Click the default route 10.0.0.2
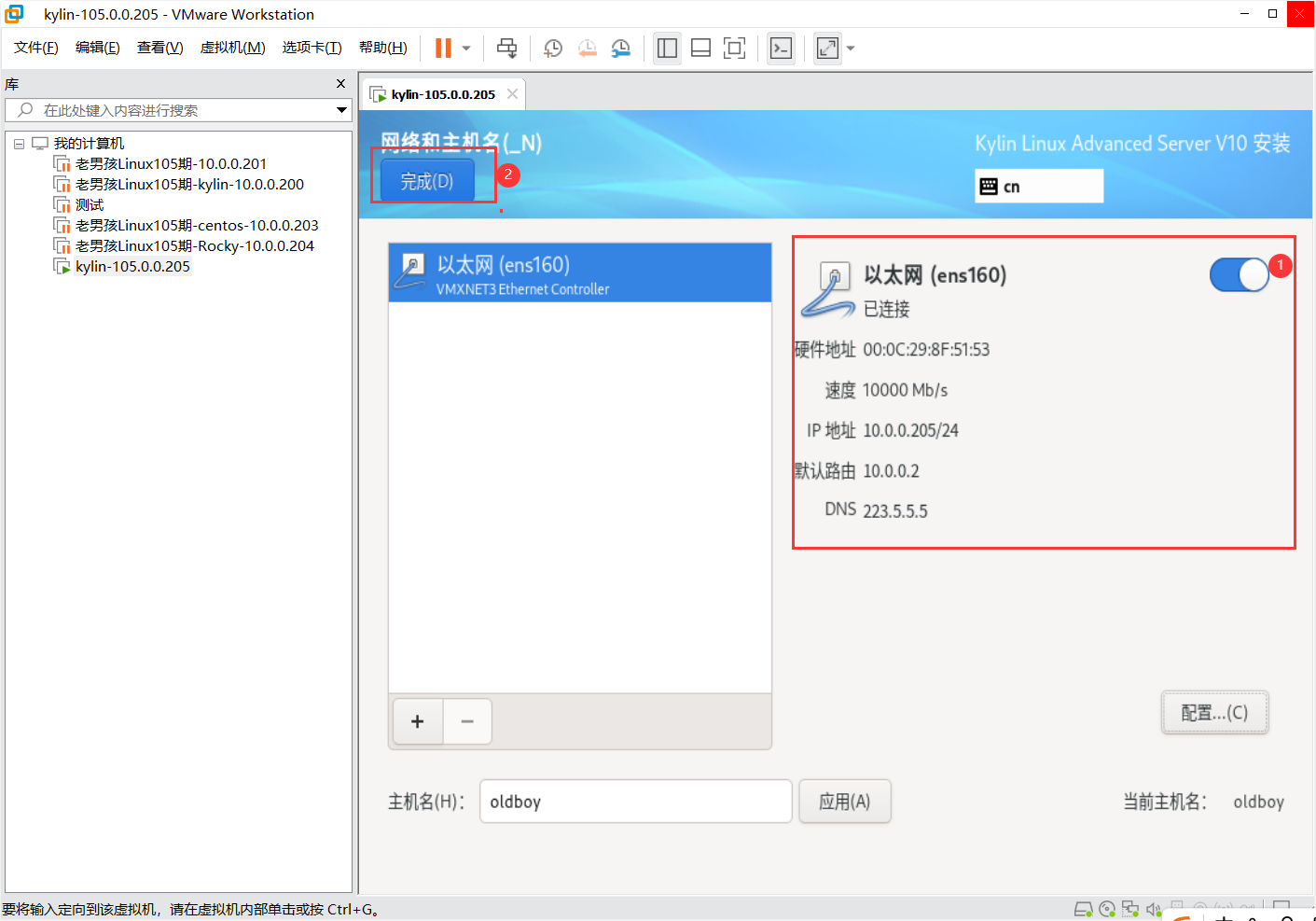 (891, 471)
